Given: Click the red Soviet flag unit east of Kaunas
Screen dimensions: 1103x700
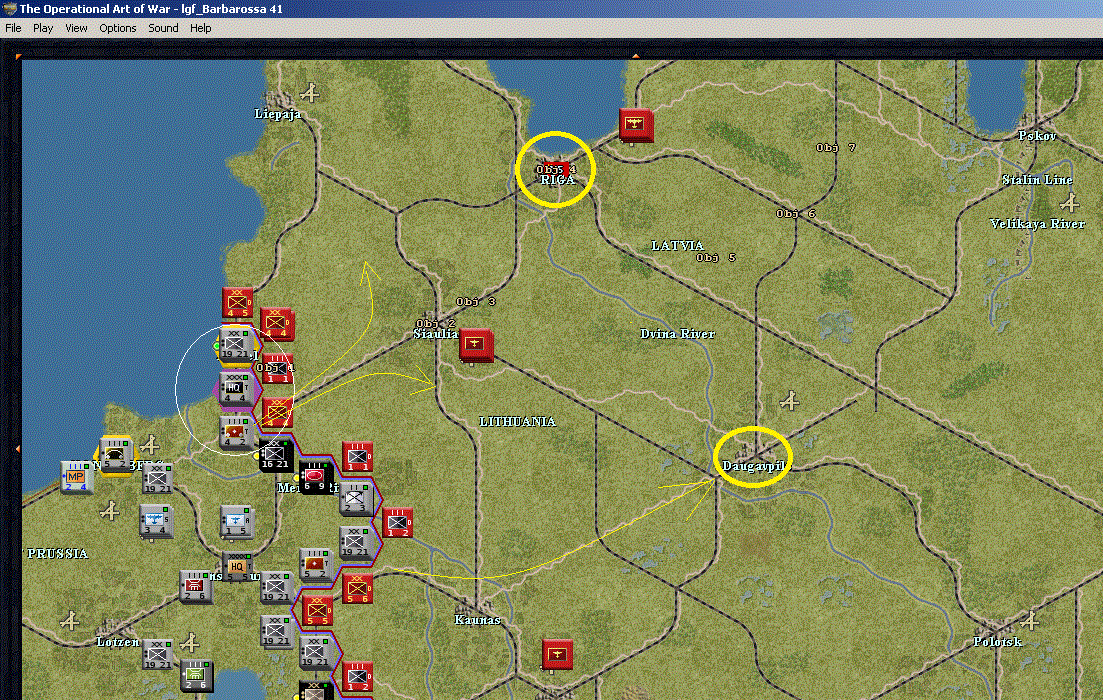Looking at the screenshot, I should coord(557,655).
